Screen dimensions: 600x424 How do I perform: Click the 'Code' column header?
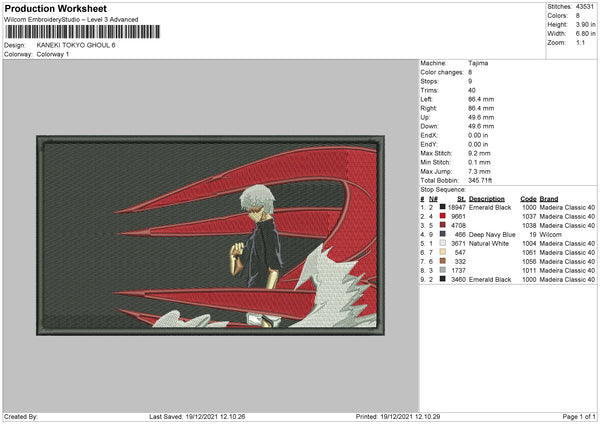pos(528,199)
